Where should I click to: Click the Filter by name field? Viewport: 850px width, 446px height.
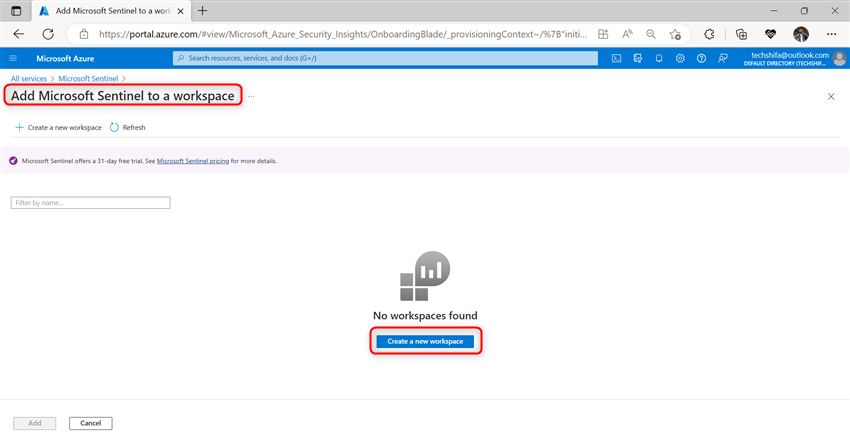(x=91, y=203)
